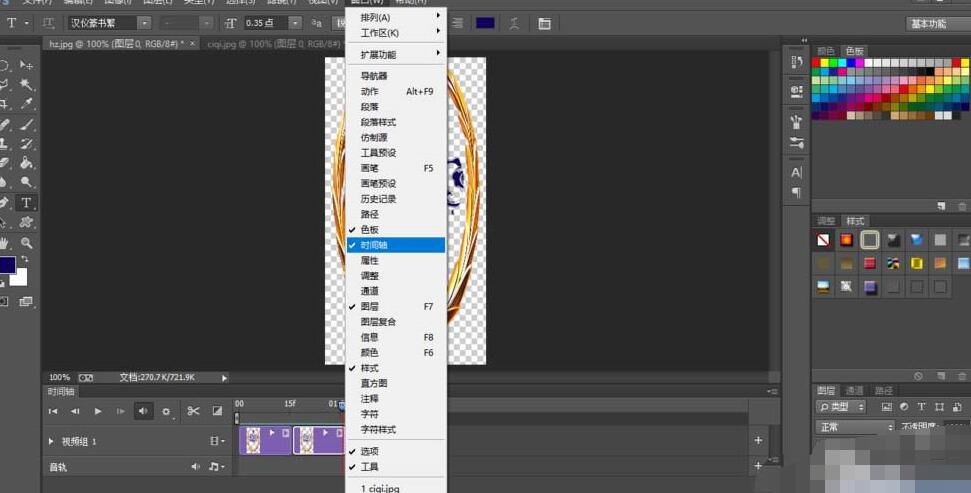Open the Character panel icon in dock

pyautogui.click(x=796, y=173)
